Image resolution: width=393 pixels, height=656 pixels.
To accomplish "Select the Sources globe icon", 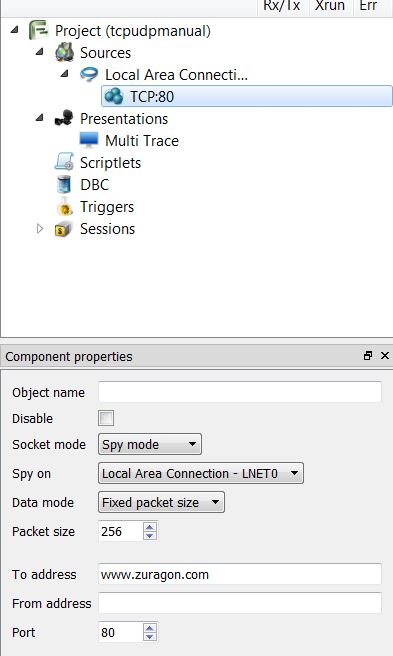I will pos(64,53).
